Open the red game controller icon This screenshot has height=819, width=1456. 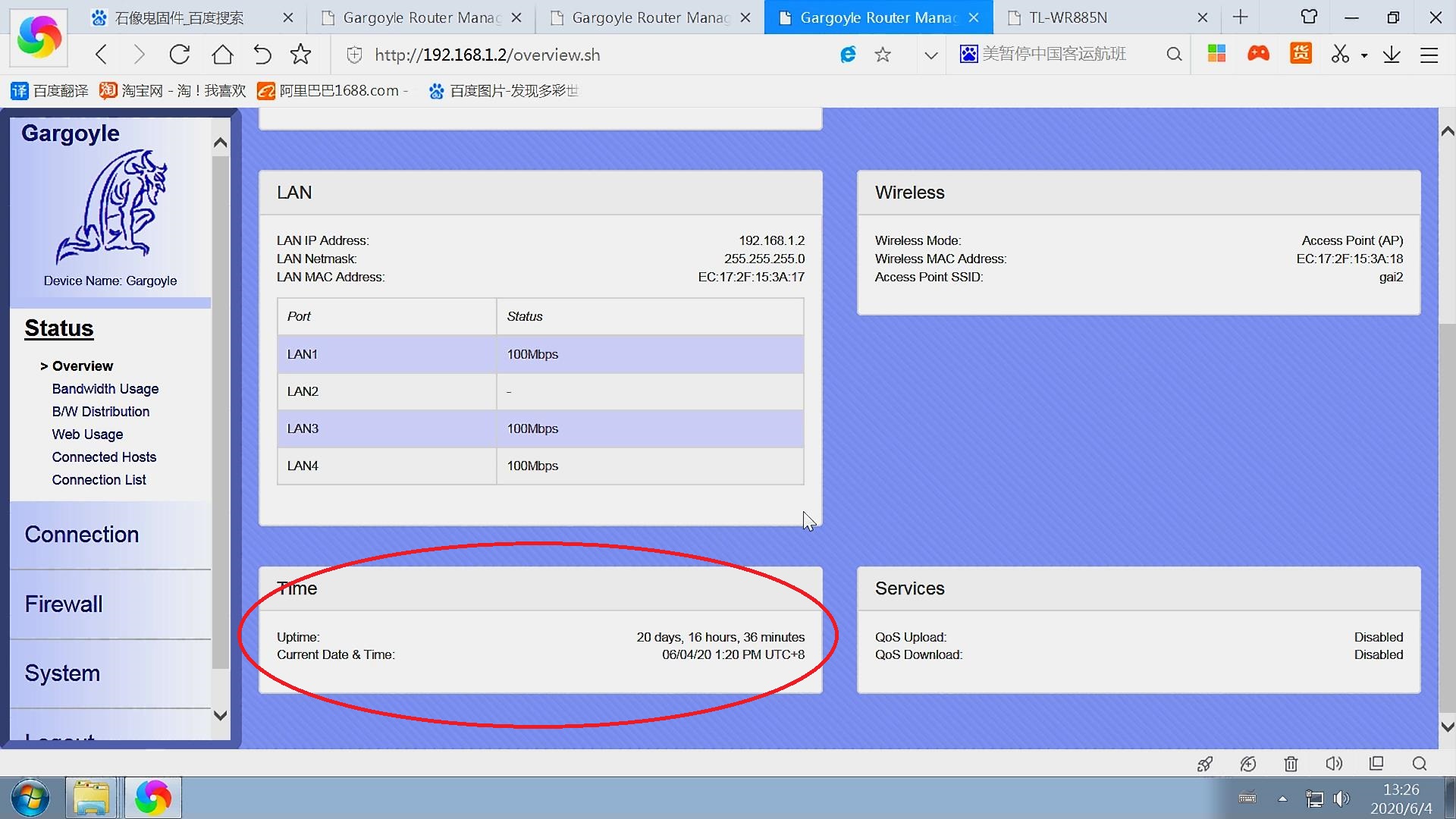pyautogui.click(x=1258, y=54)
